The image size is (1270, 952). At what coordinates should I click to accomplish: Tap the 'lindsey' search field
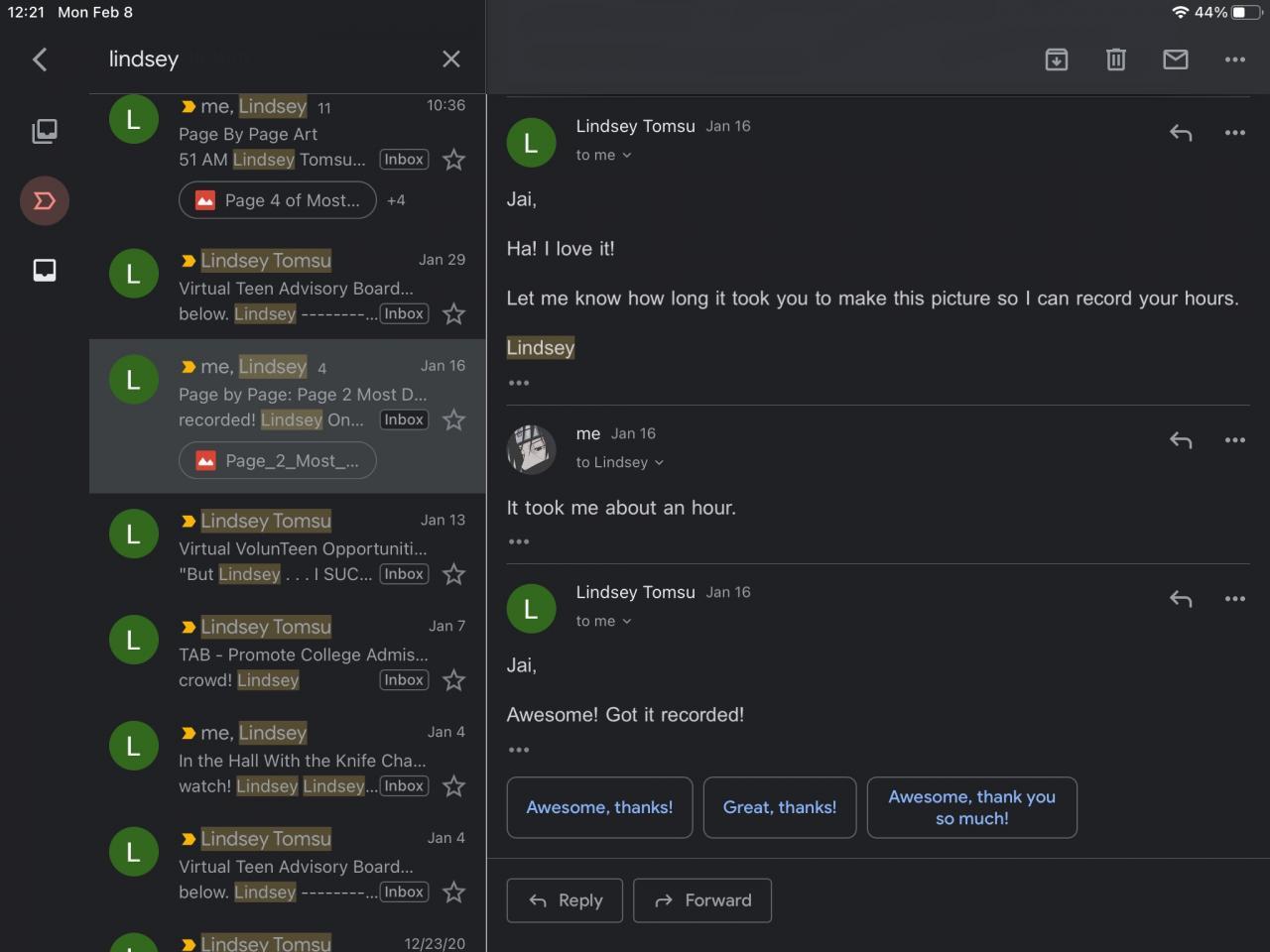click(268, 59)
